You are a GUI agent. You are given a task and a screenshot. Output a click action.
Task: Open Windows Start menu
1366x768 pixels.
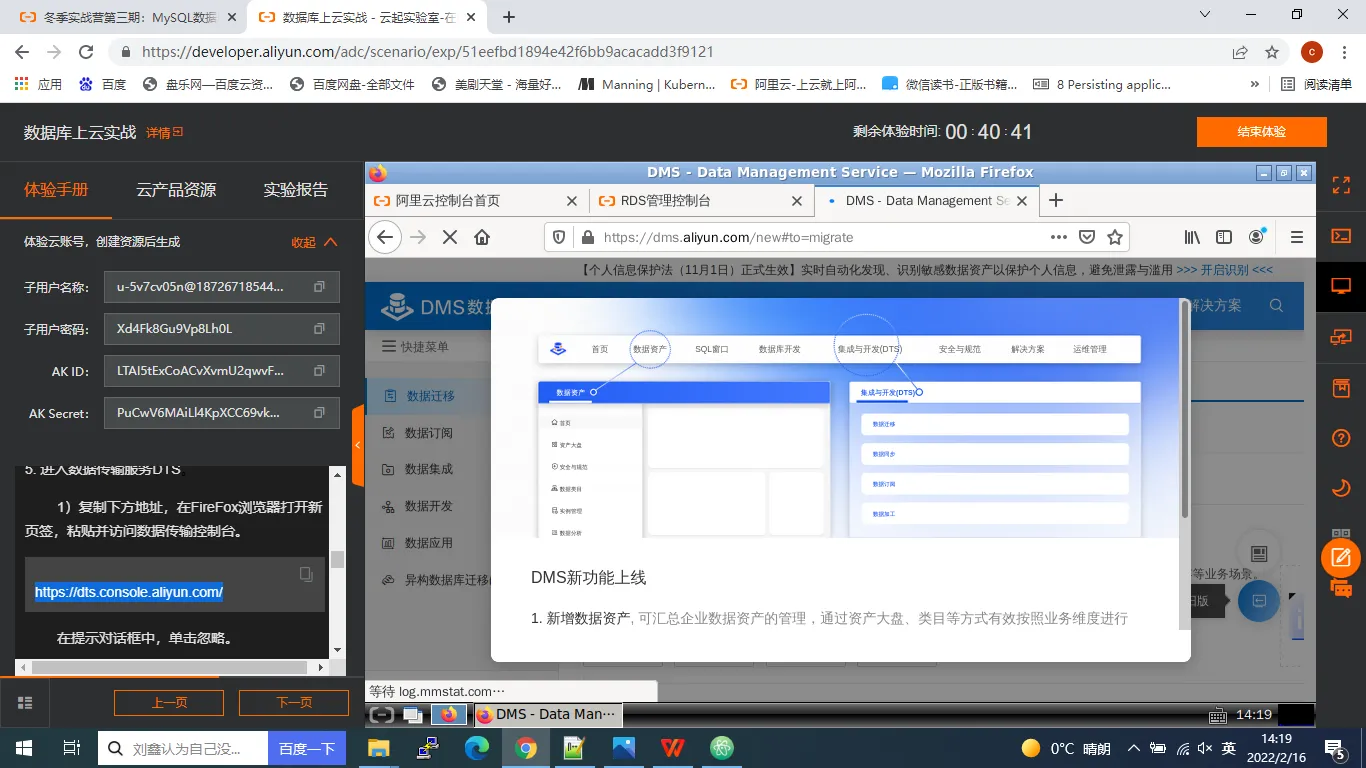pos(24,748)
